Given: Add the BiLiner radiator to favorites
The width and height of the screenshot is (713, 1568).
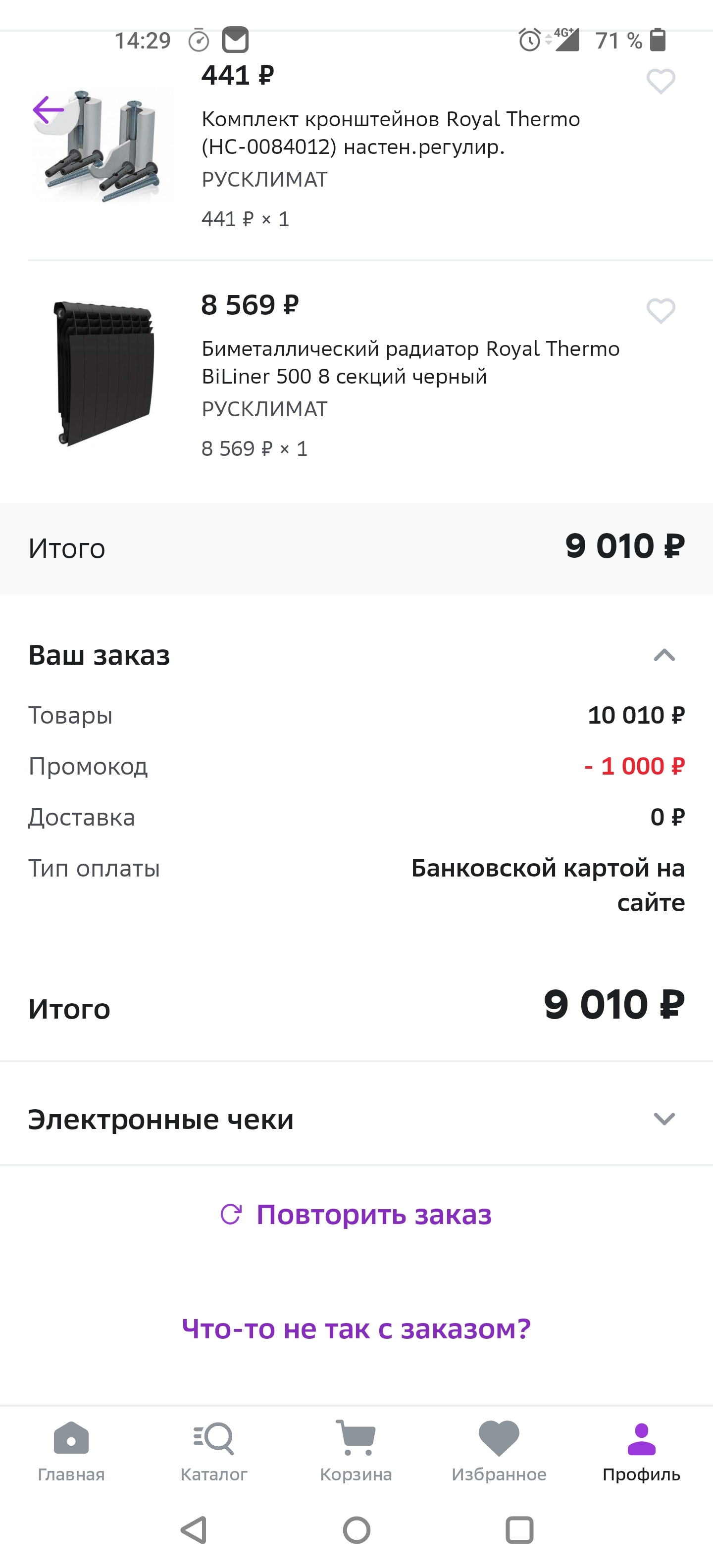Looking at the screenshot, I should pos(661,311).
